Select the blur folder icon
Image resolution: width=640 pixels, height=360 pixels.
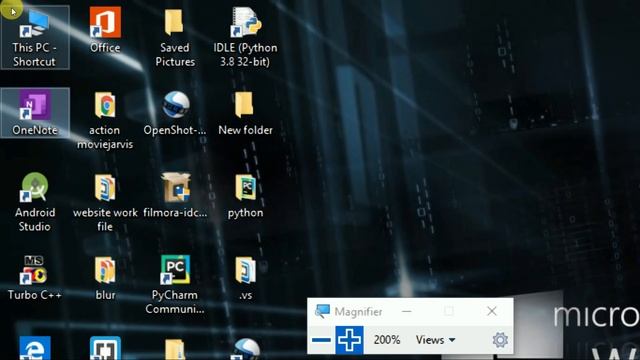[105, 270]
